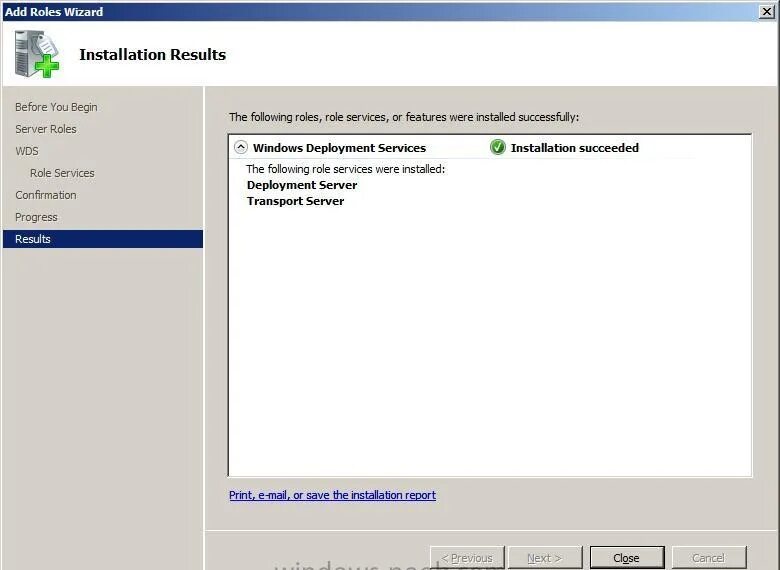Click the Installation Results heading
Viewport: 780px width, 570px height.
(x=153, y=54)
